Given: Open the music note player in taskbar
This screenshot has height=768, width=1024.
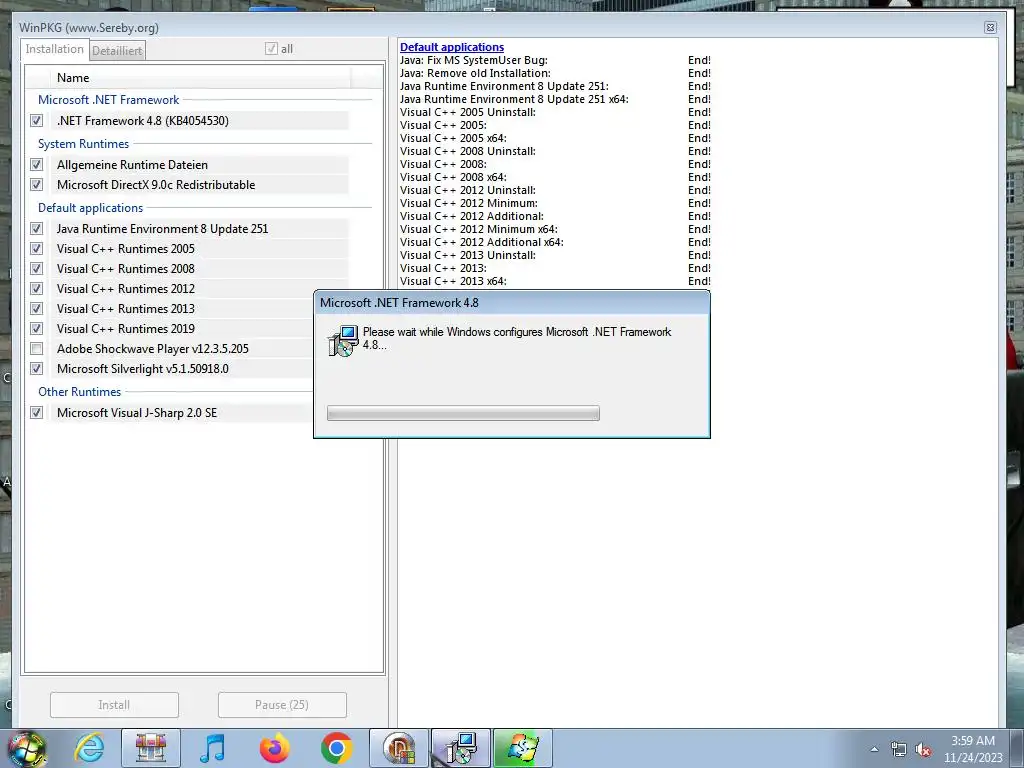Looking at the screenshot, I should 212,748.
